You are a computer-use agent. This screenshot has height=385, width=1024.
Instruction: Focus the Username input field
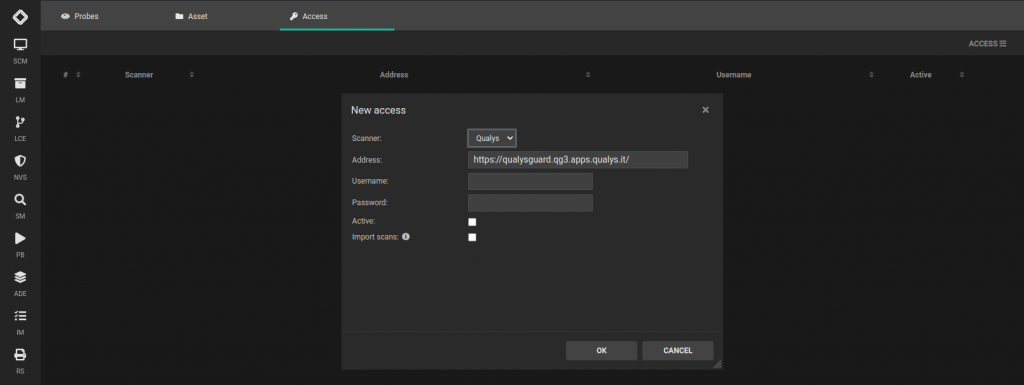(530, 181)
